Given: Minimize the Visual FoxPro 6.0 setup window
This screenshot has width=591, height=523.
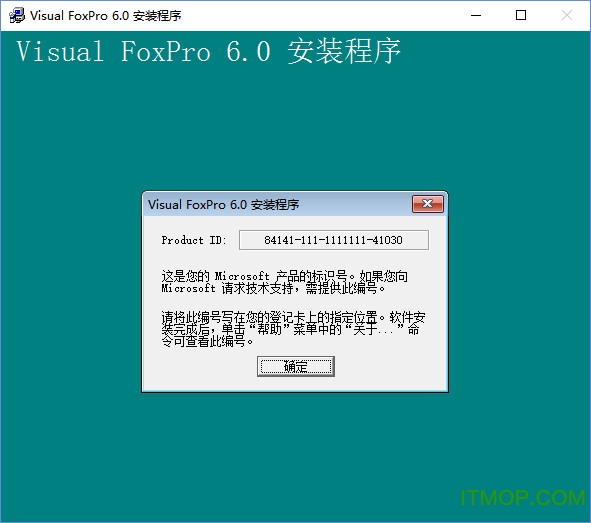Looking at the screenshot, I should [476, 15].
